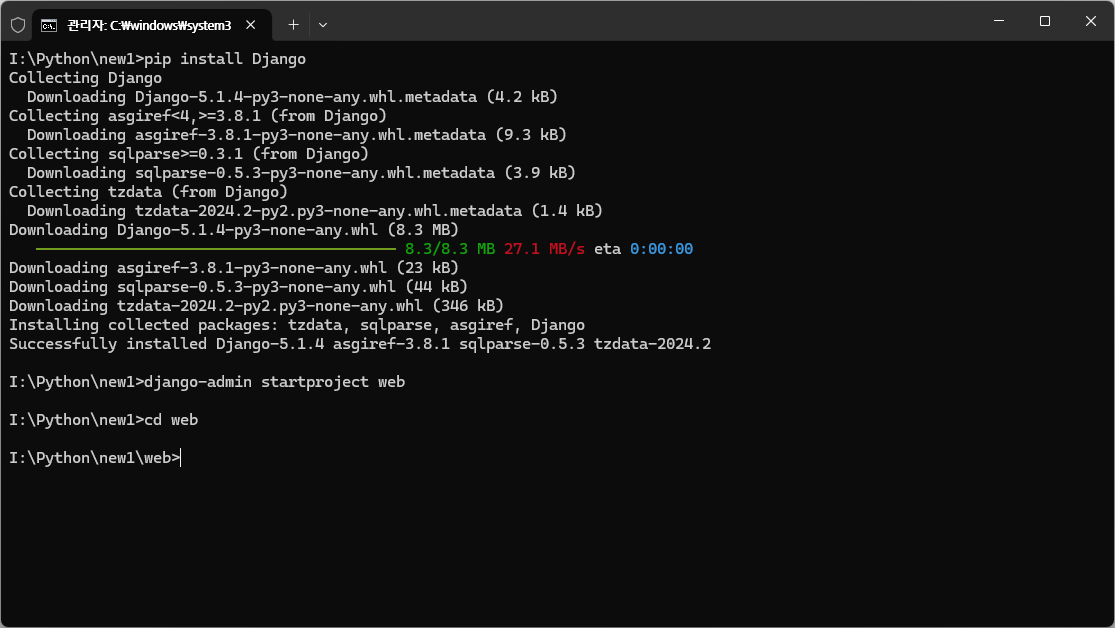
Task: Click the green download progress bar
Action: tap(215, 249)
